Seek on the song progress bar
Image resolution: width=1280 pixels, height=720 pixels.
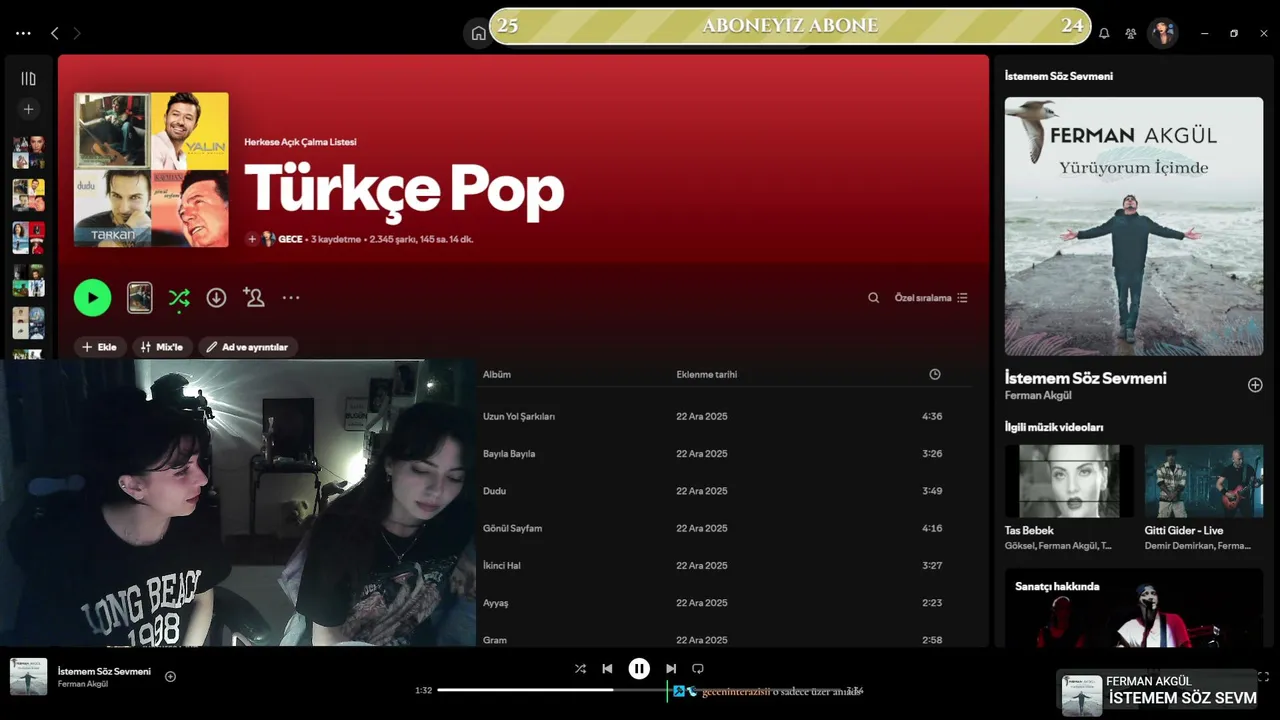pos(639,690)
